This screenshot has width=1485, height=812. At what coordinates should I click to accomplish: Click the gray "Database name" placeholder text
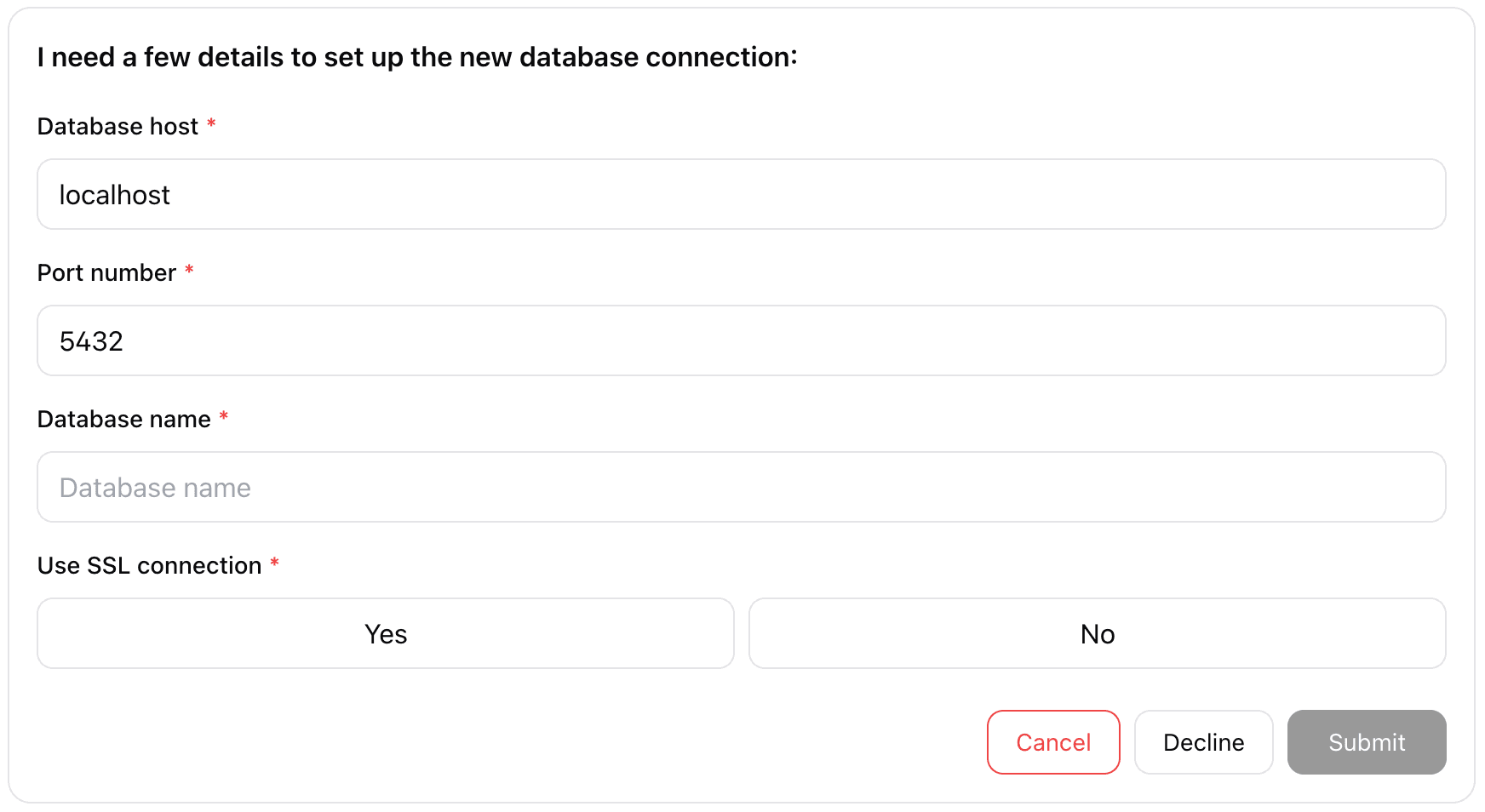pos(155,488)
